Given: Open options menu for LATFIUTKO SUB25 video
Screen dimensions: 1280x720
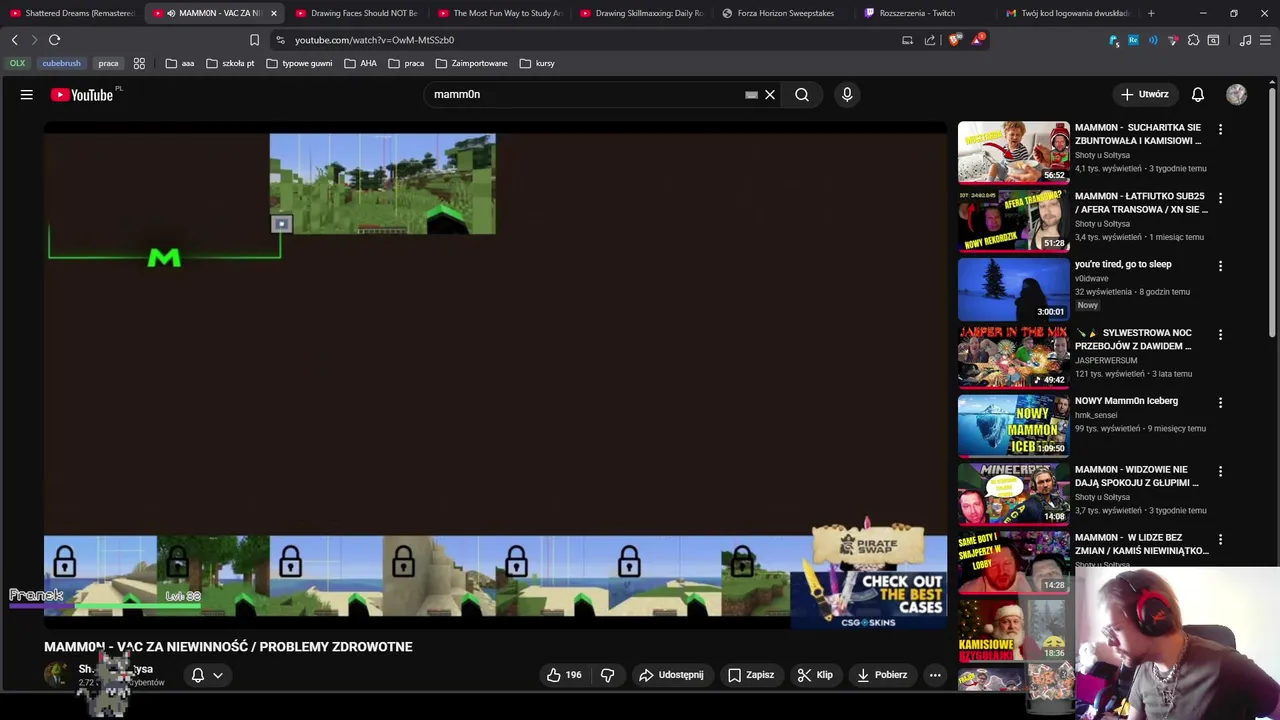Looking at the screenshot, I should [x=1220, y=198].
